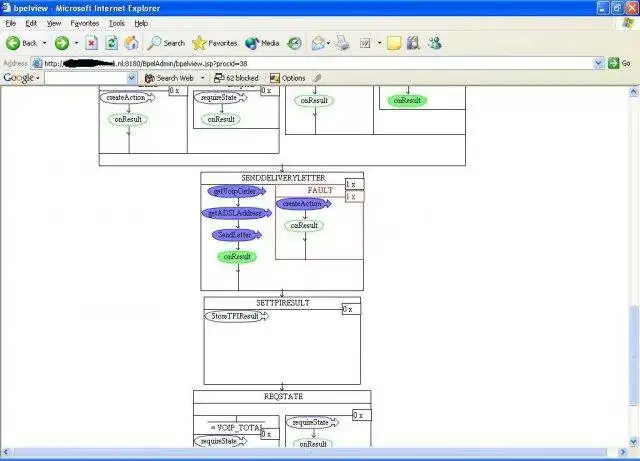Open the Edit icon dropdown arrow

379,43
